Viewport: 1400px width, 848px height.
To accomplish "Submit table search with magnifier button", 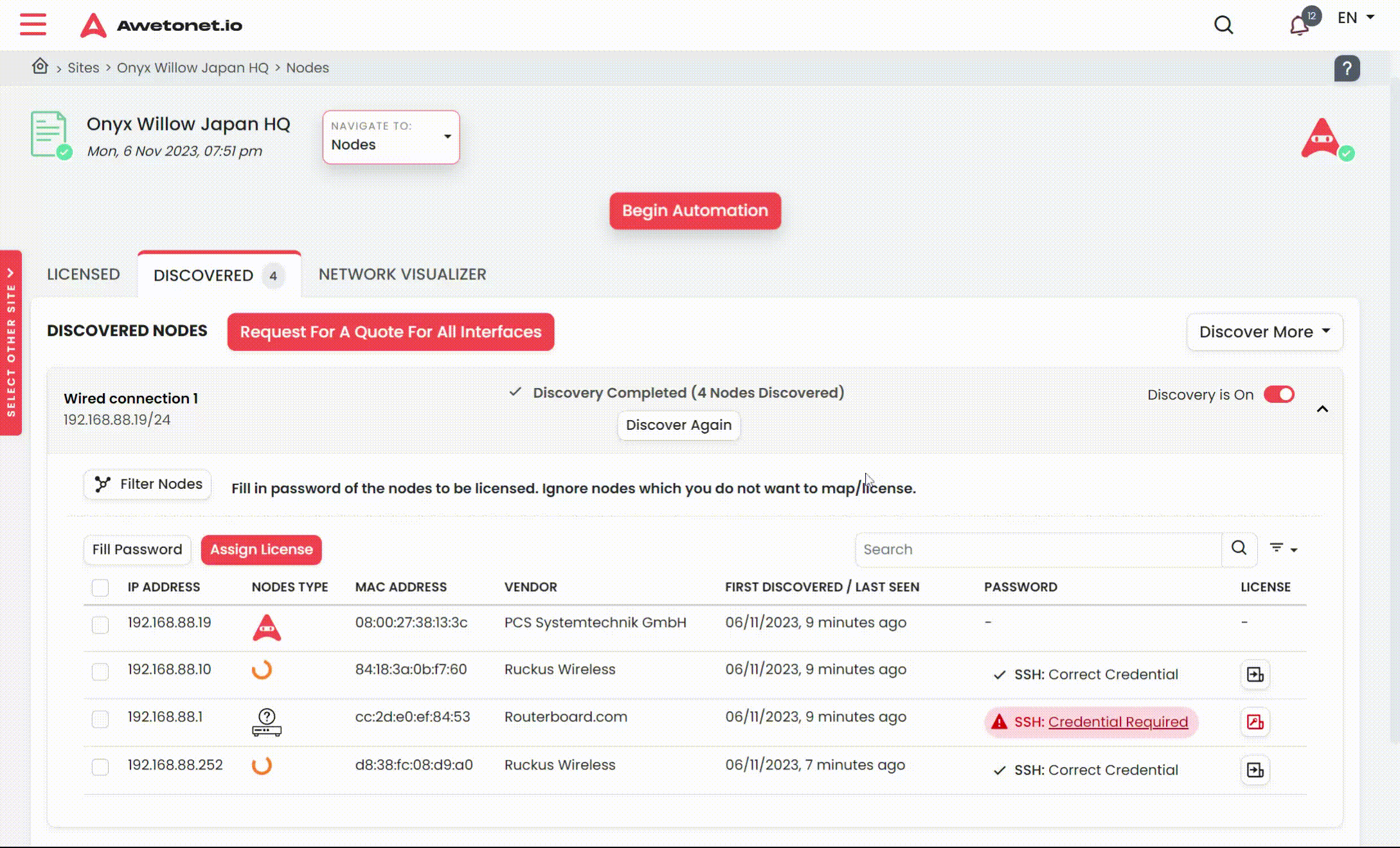I will [1239, 549].
